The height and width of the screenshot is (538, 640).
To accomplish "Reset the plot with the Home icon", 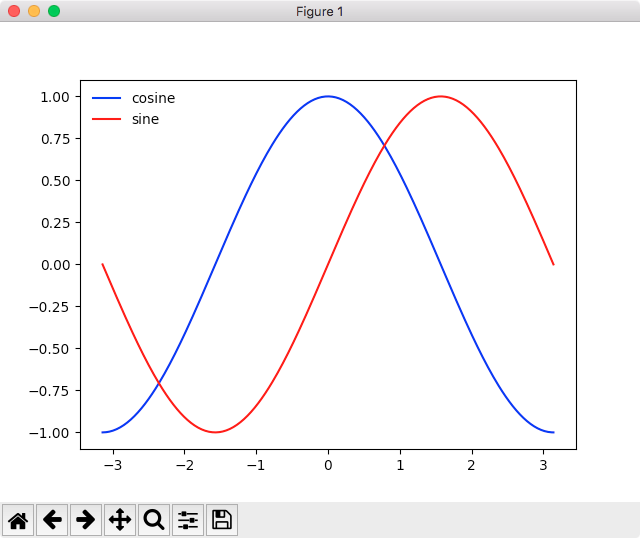I will coord(18,520).
